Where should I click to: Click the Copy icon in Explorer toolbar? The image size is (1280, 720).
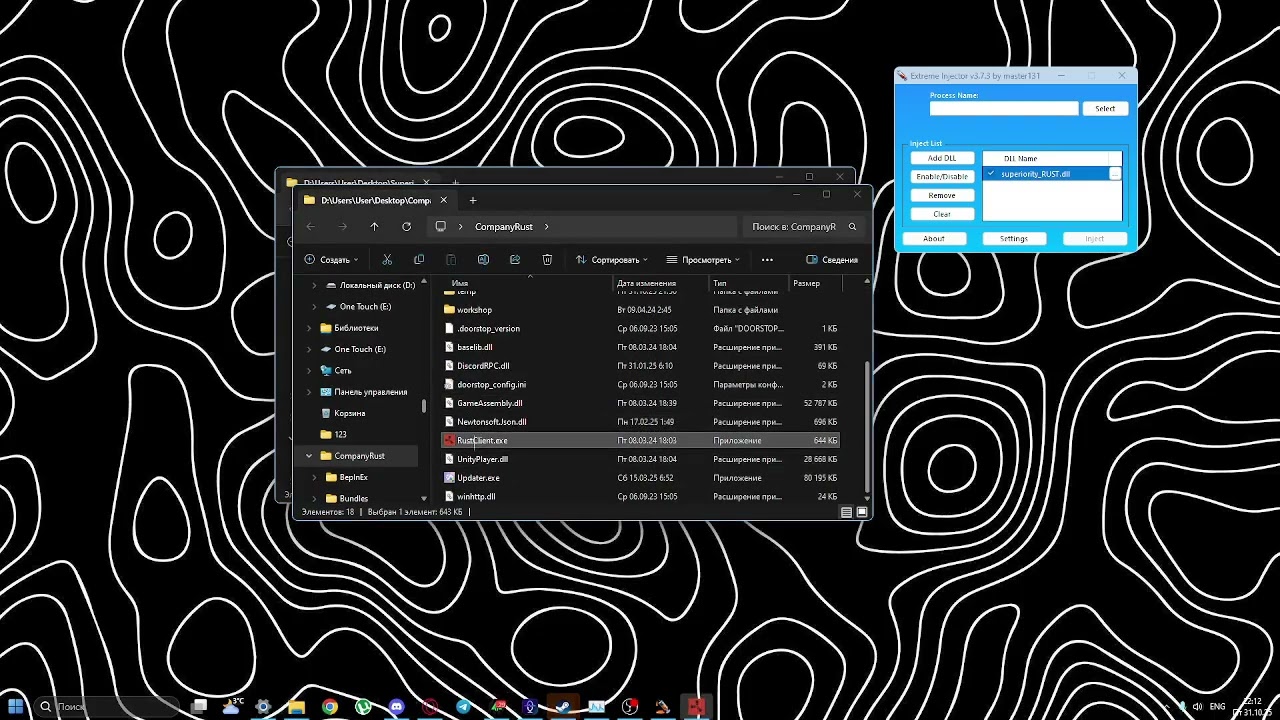point(419,260)
